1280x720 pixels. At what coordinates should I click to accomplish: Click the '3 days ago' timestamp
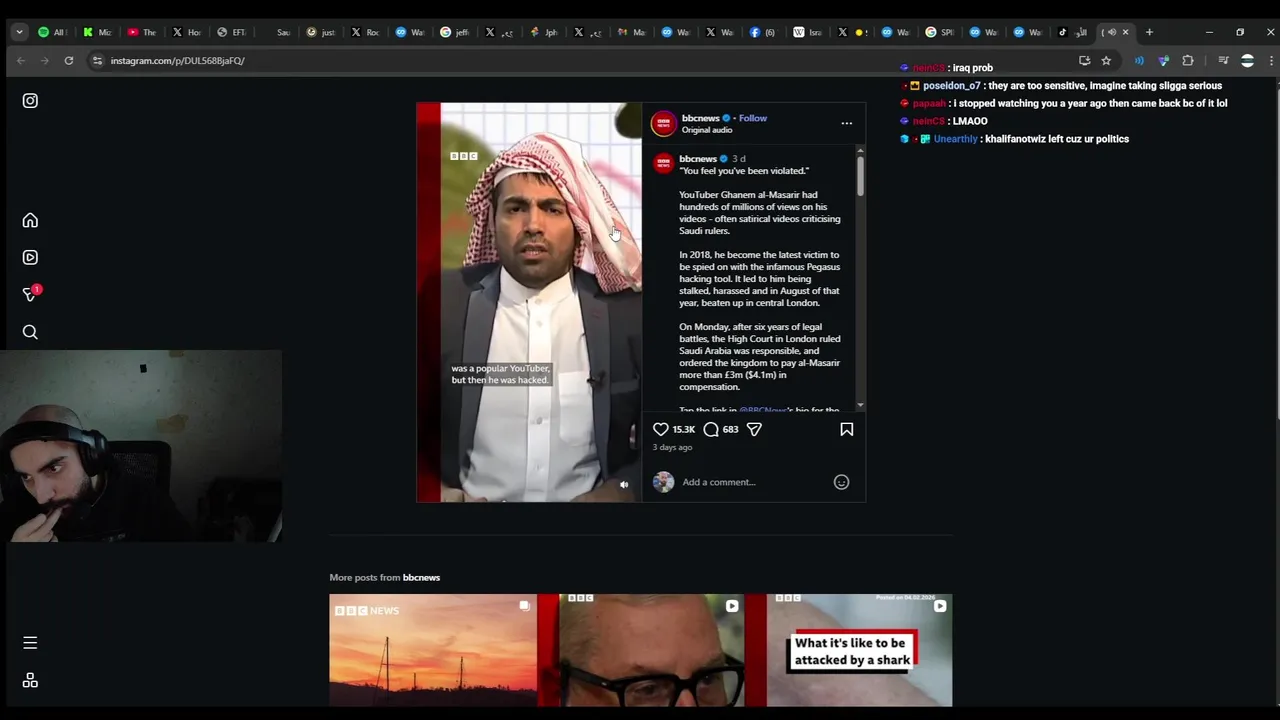tap(672, 447)
